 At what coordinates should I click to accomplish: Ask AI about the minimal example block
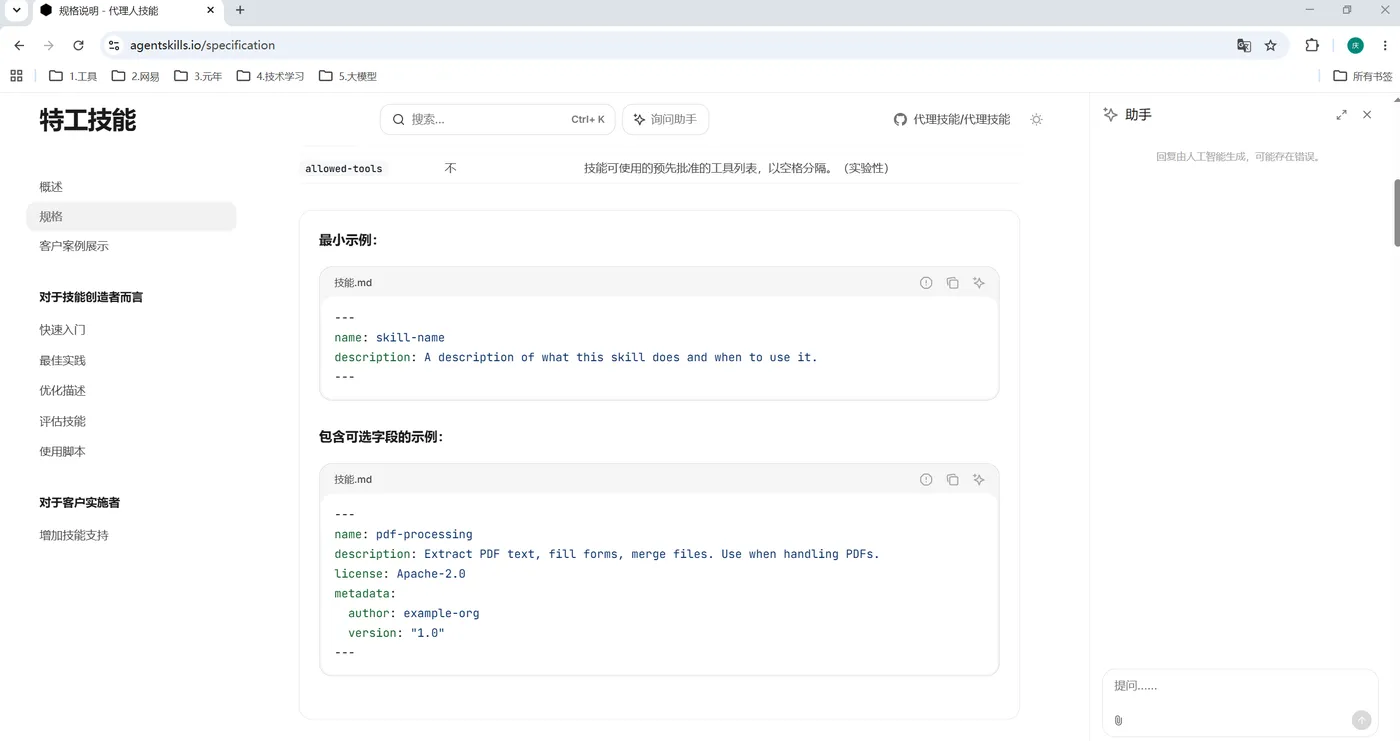(979, 283)
